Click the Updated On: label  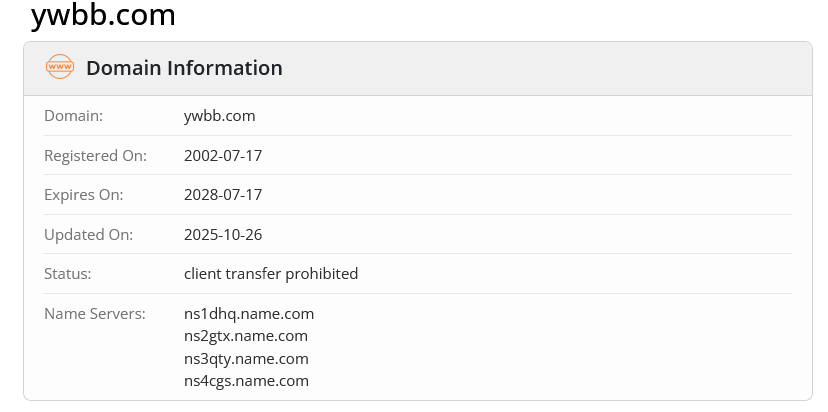pyautogui.click(x=88, y=235)
